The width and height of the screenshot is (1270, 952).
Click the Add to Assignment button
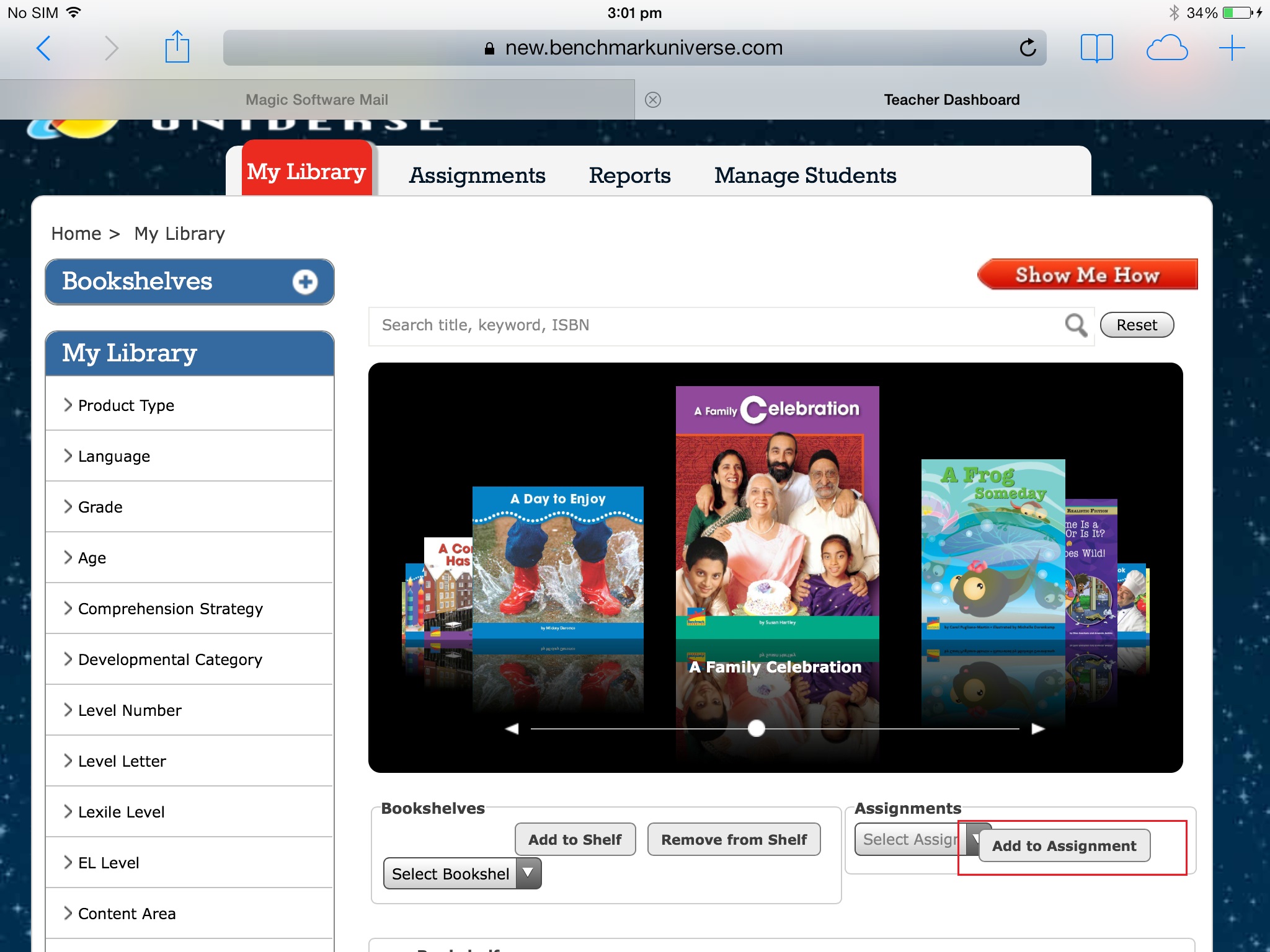[1064, 845]
